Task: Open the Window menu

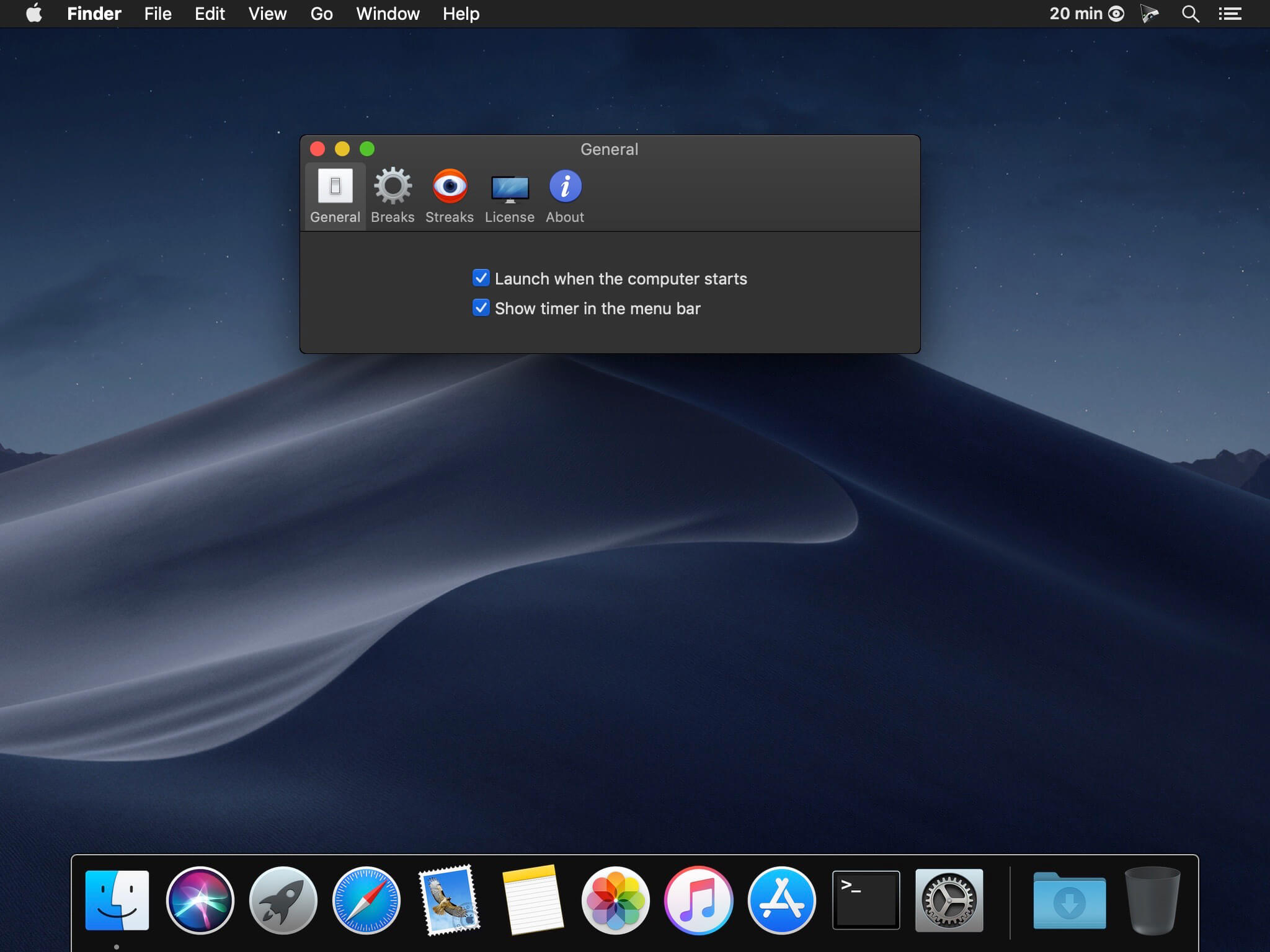Action: (x=388, y=14)
